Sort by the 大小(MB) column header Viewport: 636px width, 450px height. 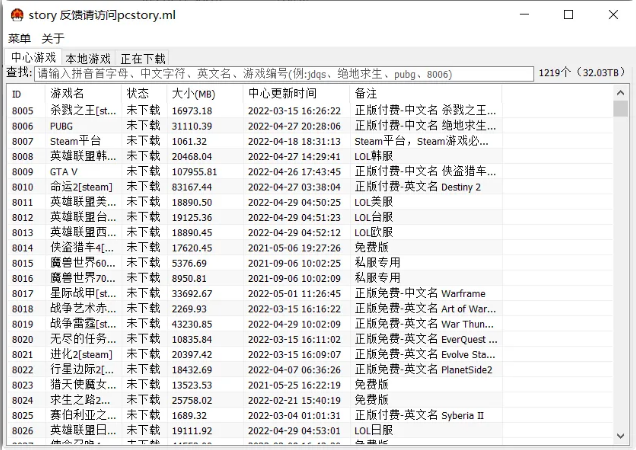[x=192, y=93]
